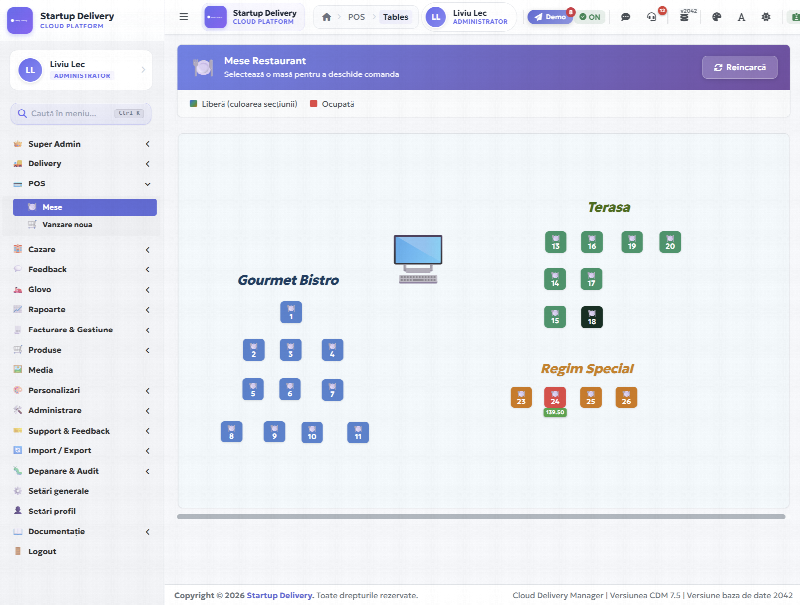This screenshot has width=800, height=605.
Task: Open the headset support icon
Action: pos(652,17)
